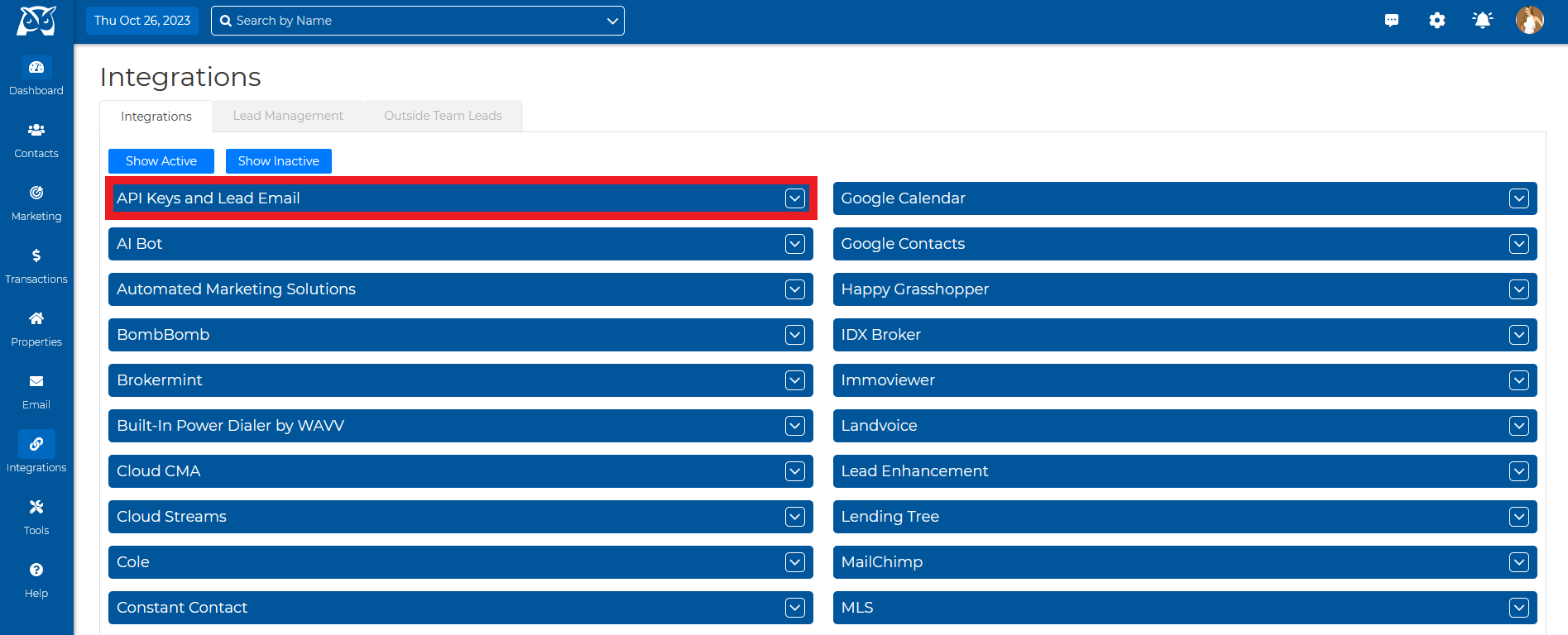Expand the Constant Contact chevron
Image resolution: width=1568 pixels, height=635 pixels.
coord(795,608)
